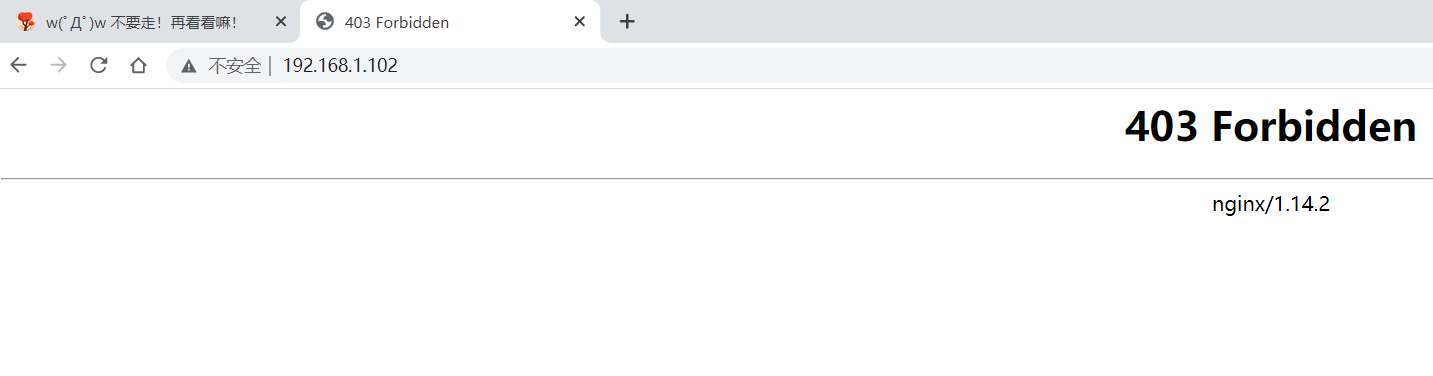Image resolution: width=1433 pixels, height=376 pixels.
Task: Click the blank white page area below nginx text
Action: click(x=716, y=300)
